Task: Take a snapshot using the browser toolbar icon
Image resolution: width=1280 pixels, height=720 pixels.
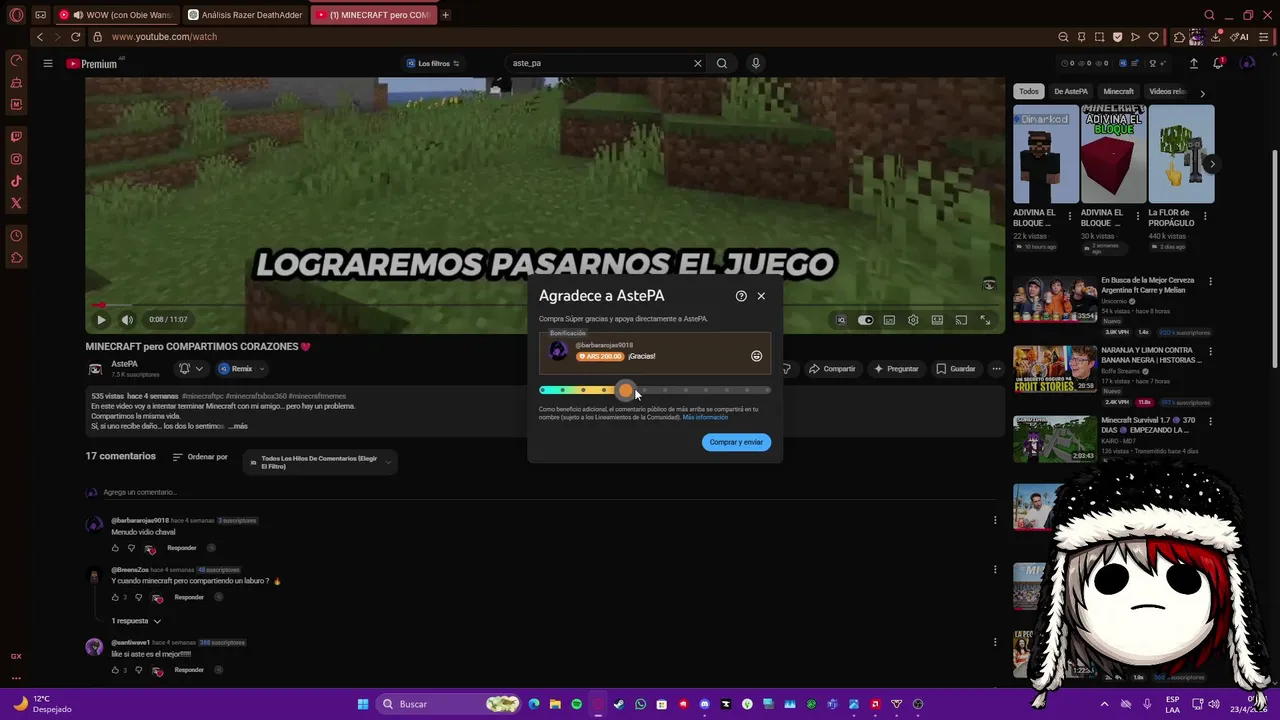Action: click(x=1099, y=37)
